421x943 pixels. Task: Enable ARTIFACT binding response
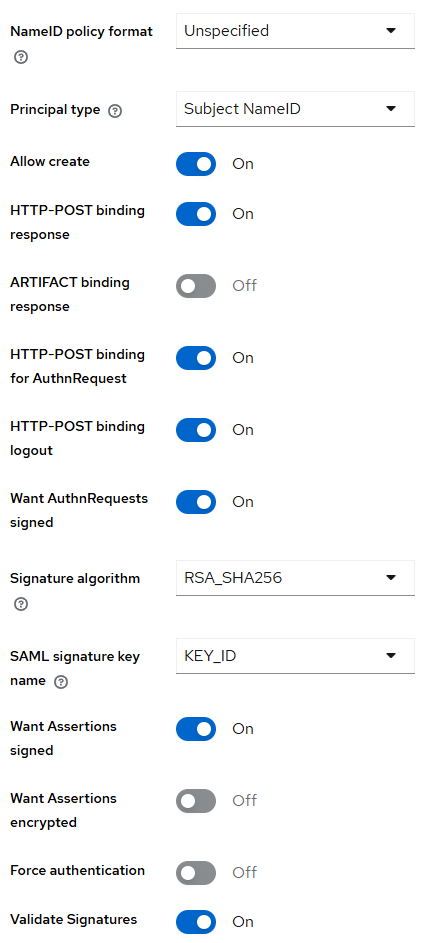coord(196,286)
